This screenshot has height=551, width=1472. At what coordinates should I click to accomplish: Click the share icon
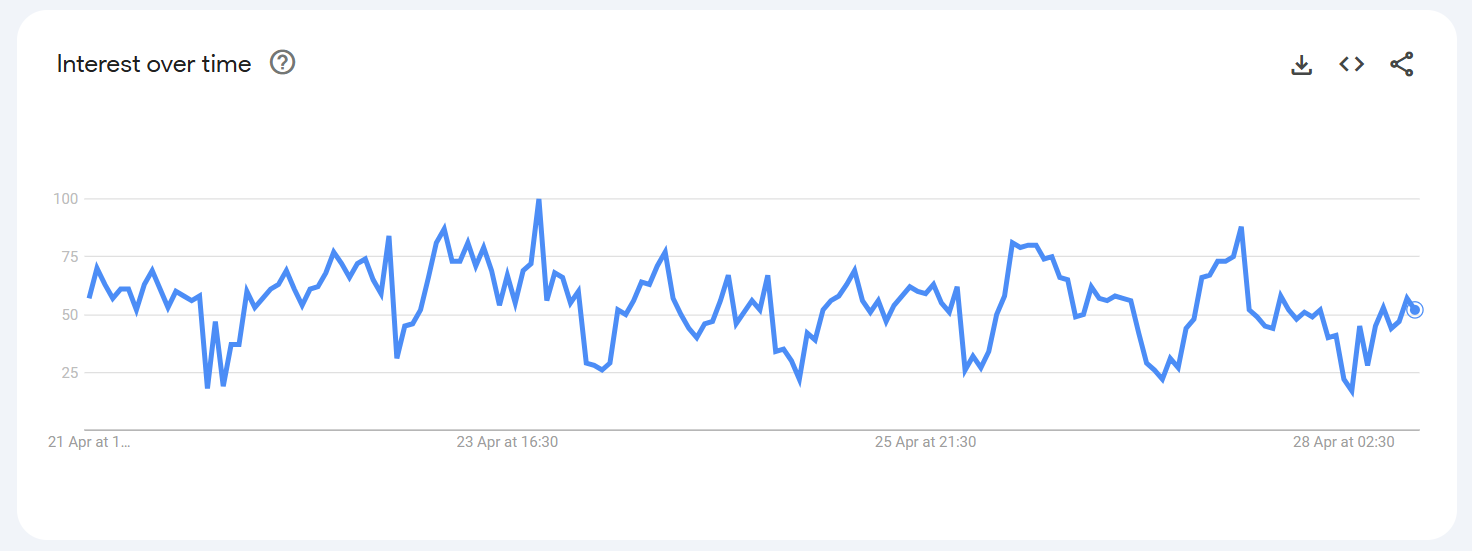tap(1402, 65)
